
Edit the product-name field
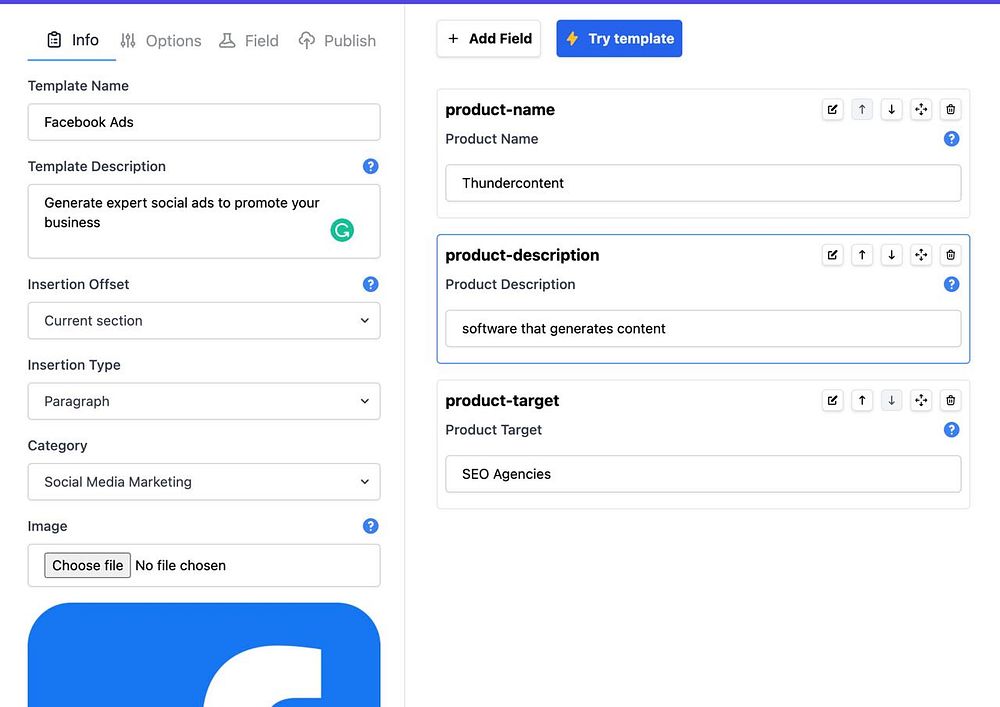832,110
